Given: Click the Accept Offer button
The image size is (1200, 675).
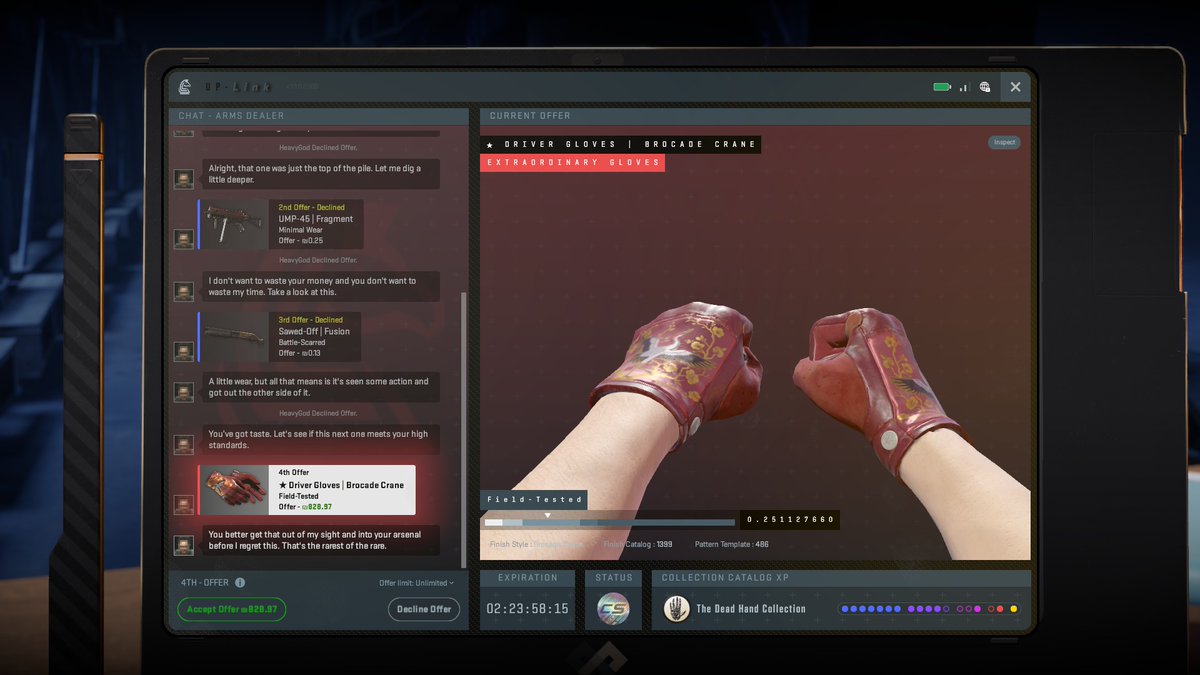Looking at the screenshot, I should click(232, 609).
